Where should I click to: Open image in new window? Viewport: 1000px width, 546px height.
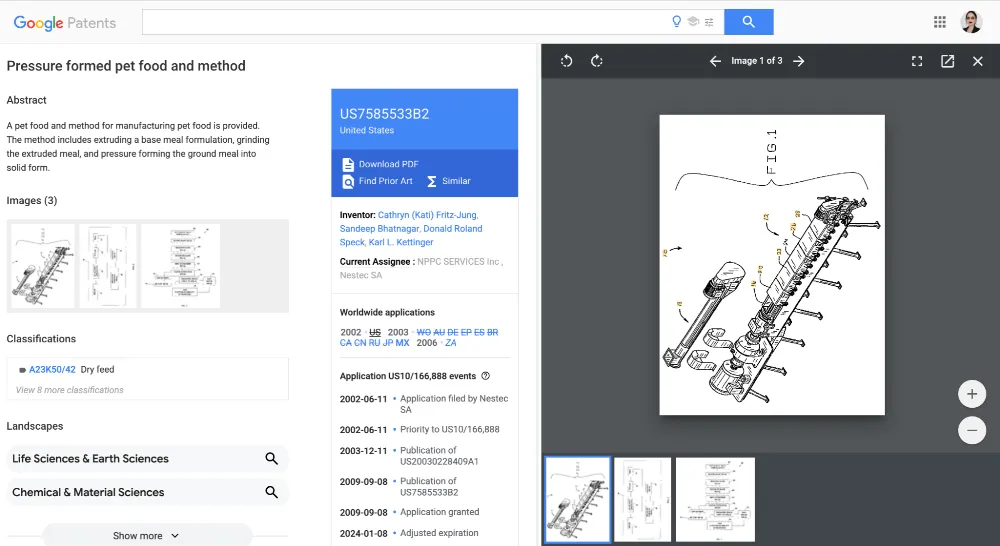tap(947, 61)
